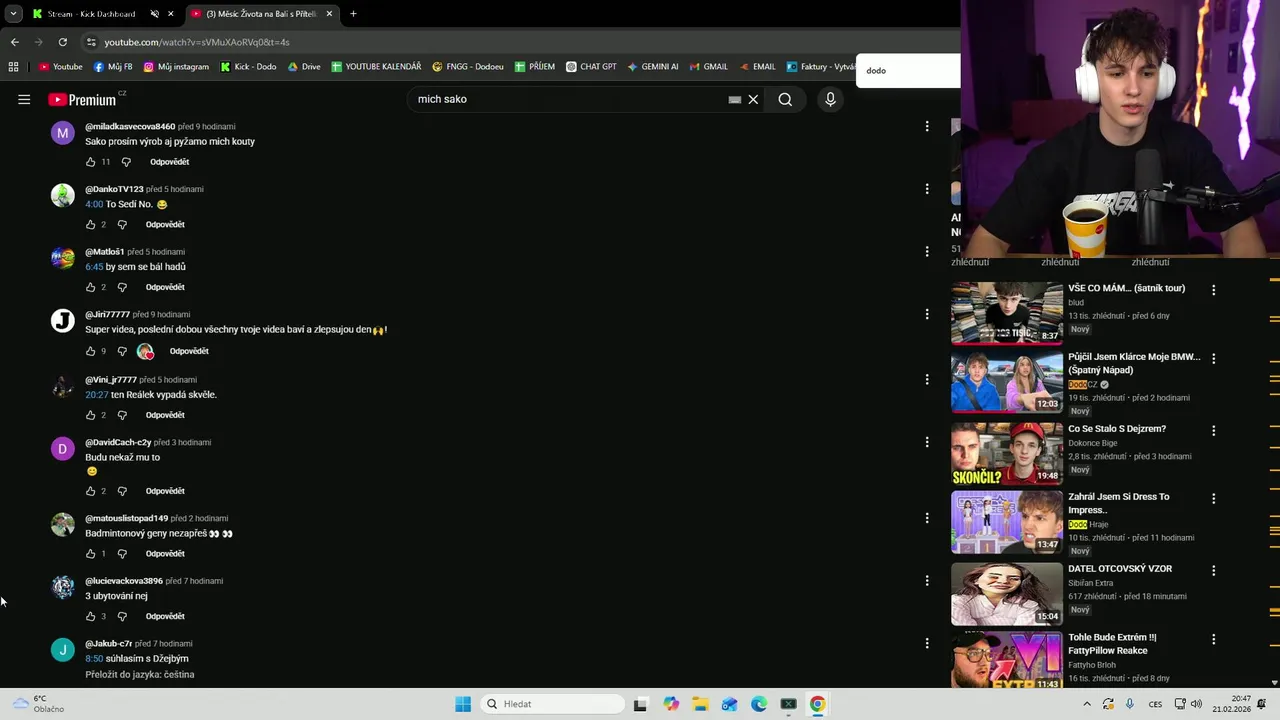Open options menu for @DankoTV123 comment
This screenshot has height=720, width=1280.
[x=927, y=189]
